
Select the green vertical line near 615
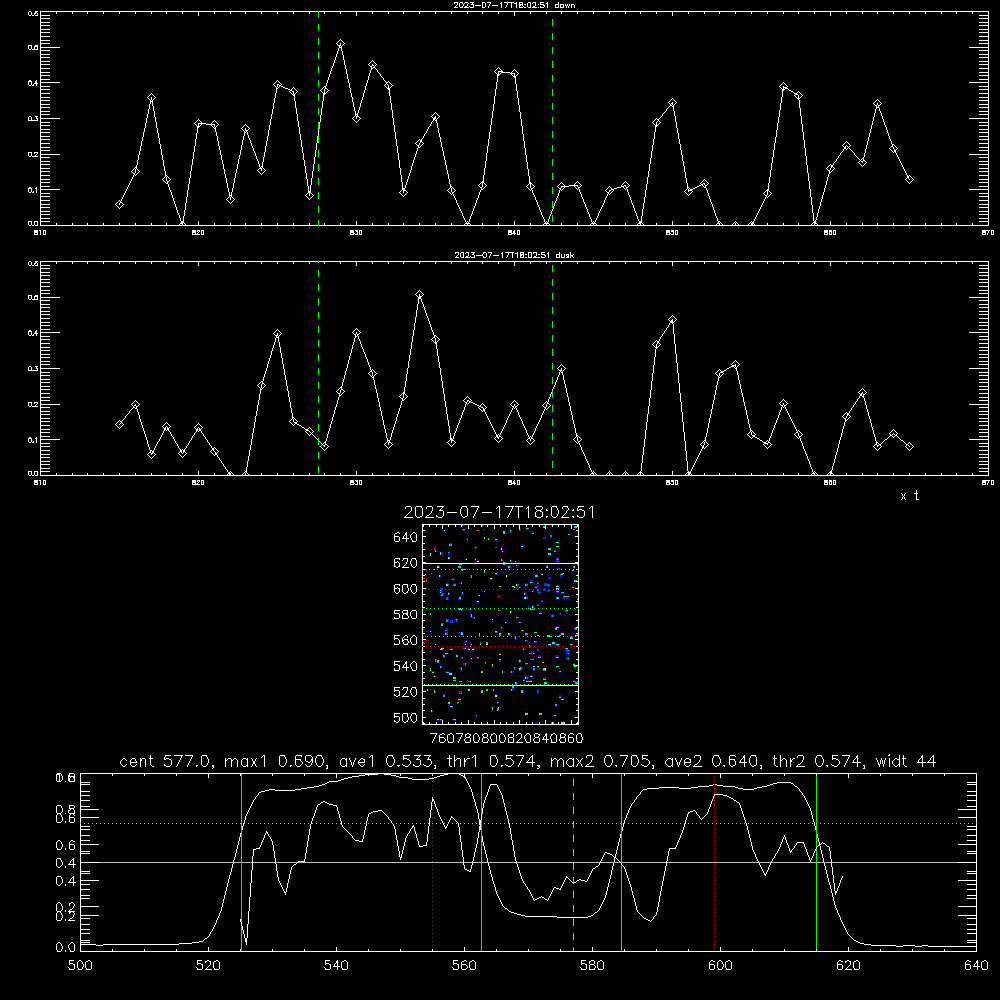click(x=816, y=861)
